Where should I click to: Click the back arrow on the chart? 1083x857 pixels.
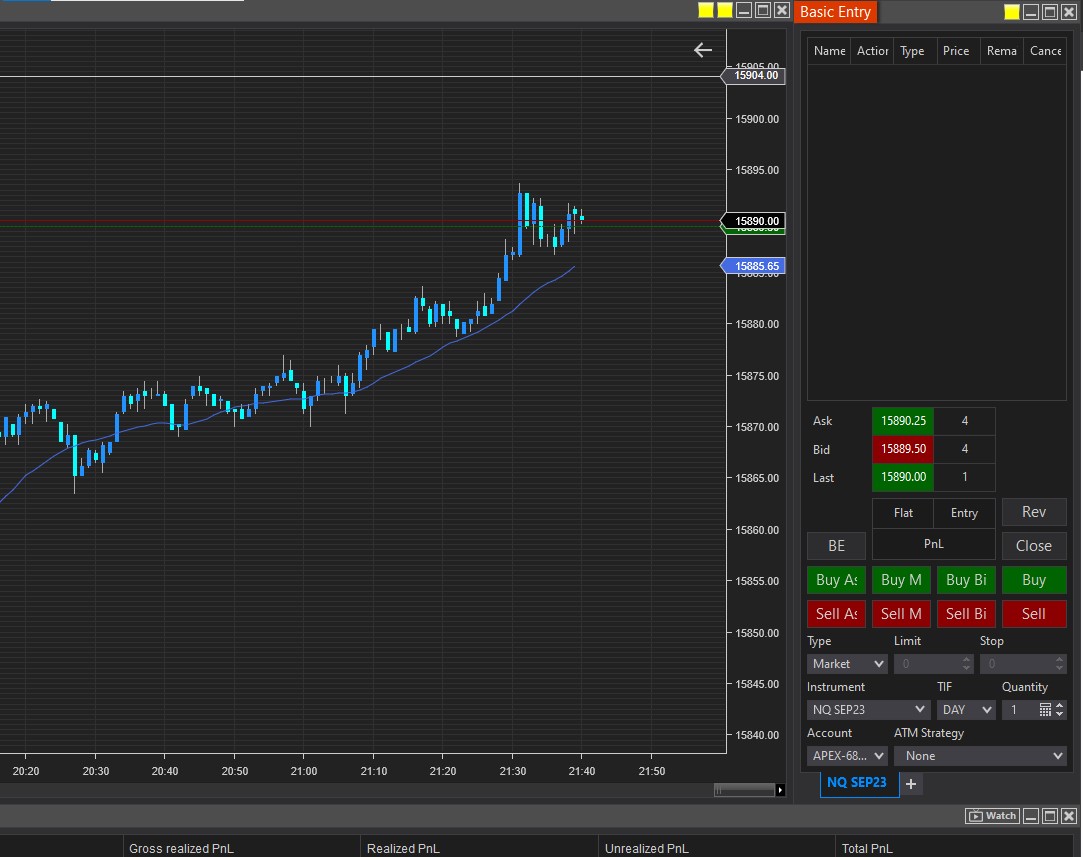coord(703,50)
